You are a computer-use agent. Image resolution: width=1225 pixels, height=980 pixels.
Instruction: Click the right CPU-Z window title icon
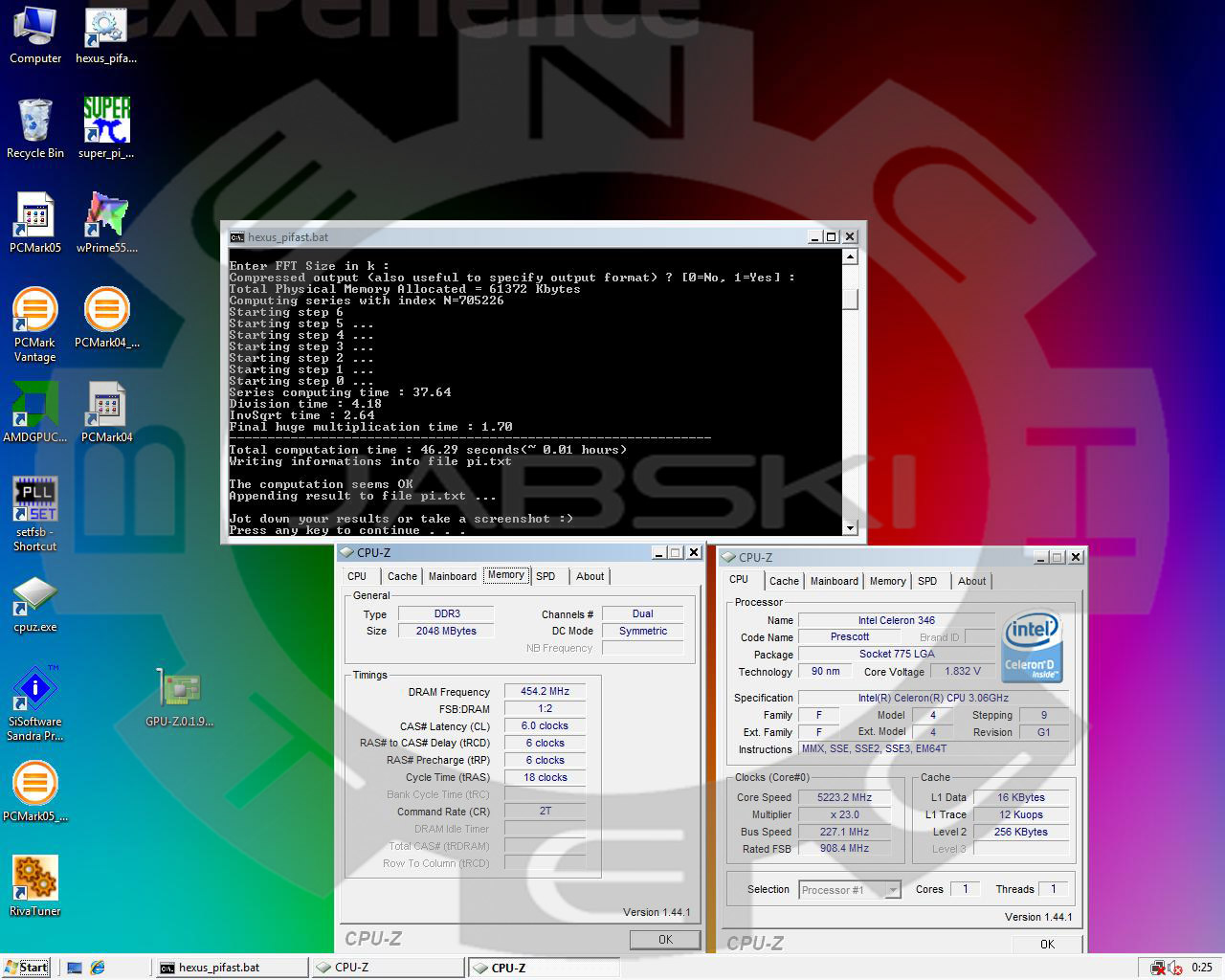tap(728, 557)
